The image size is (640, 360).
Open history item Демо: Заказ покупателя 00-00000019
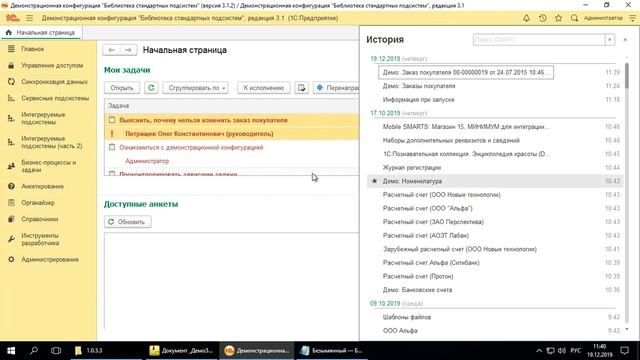[466, 72]
